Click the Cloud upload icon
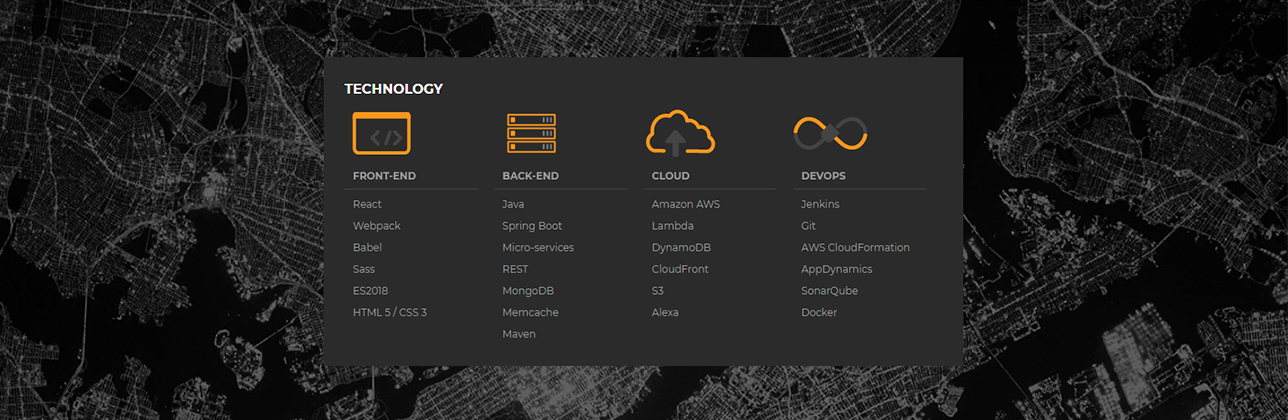 (x=680, y=133)
